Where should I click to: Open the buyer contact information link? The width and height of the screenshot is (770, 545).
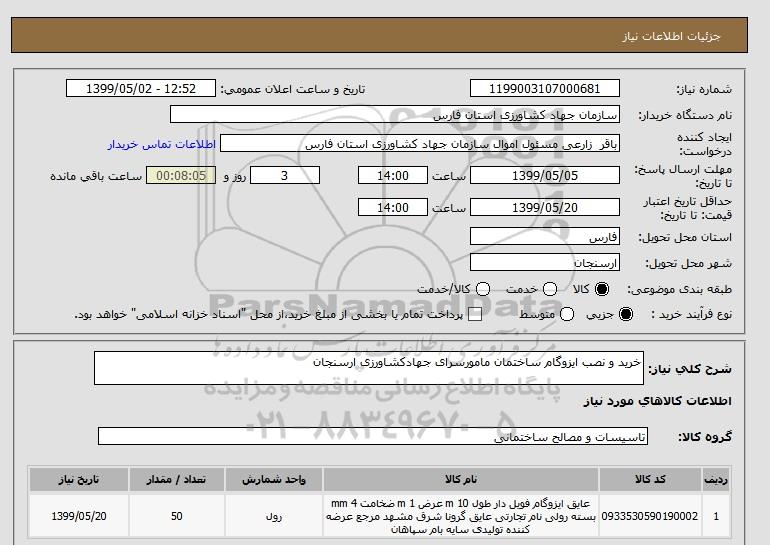pos(162,144)
